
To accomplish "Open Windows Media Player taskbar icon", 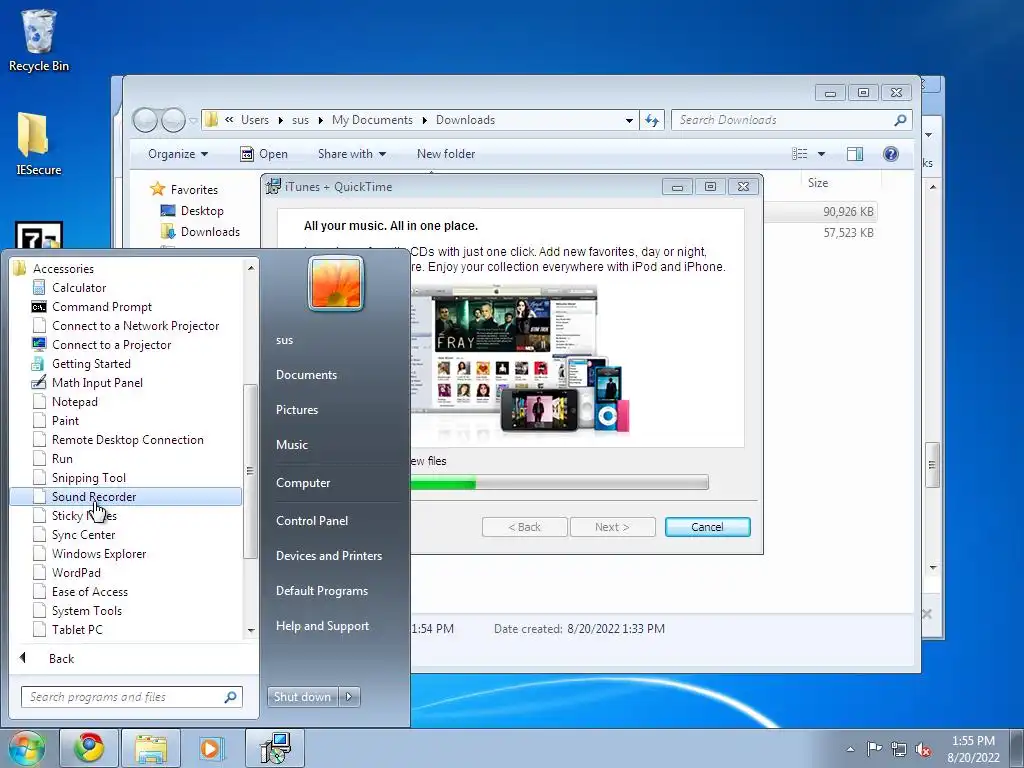I will [x=212, y=748].
